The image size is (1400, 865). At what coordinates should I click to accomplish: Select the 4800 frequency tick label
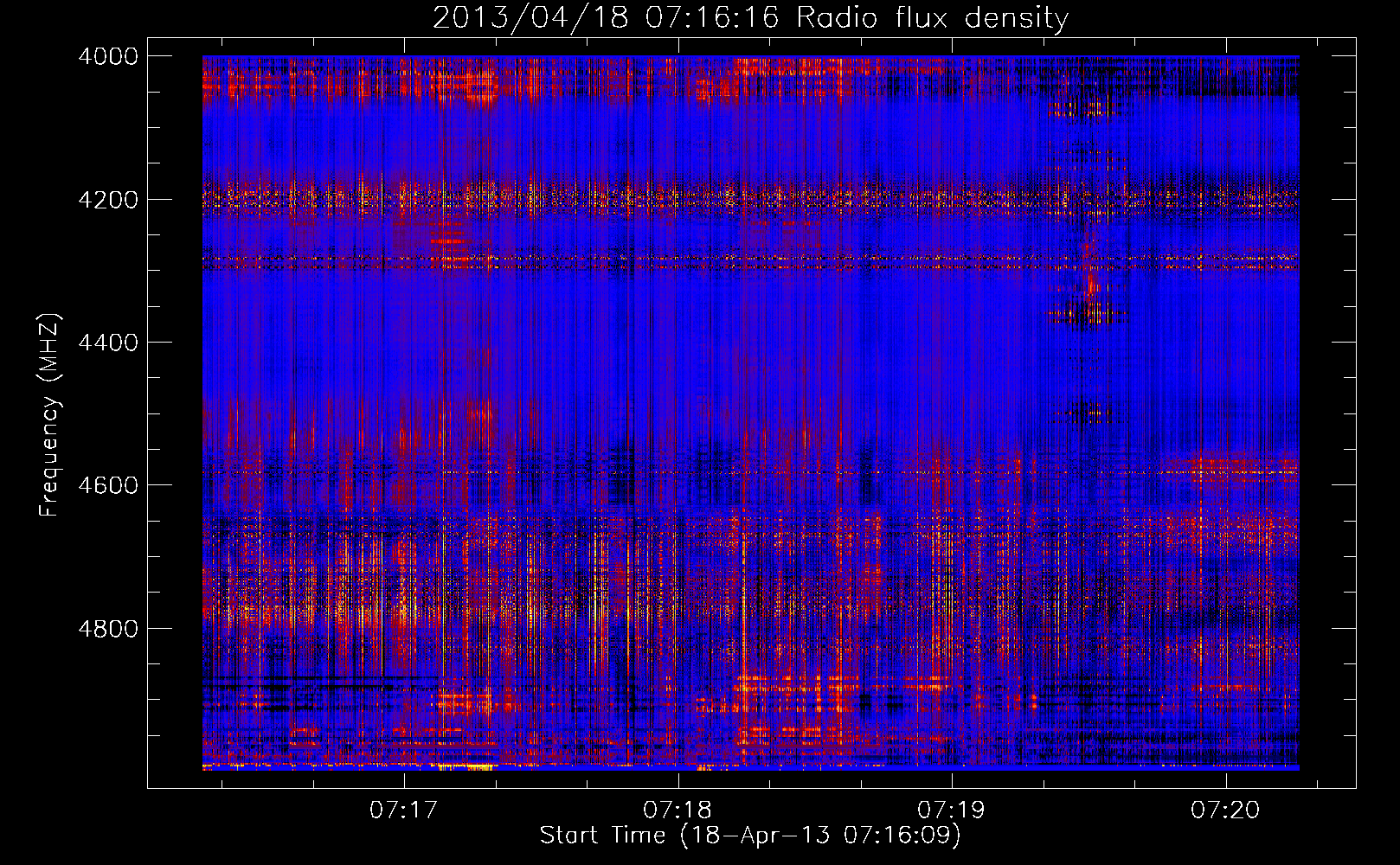[108, 629]
